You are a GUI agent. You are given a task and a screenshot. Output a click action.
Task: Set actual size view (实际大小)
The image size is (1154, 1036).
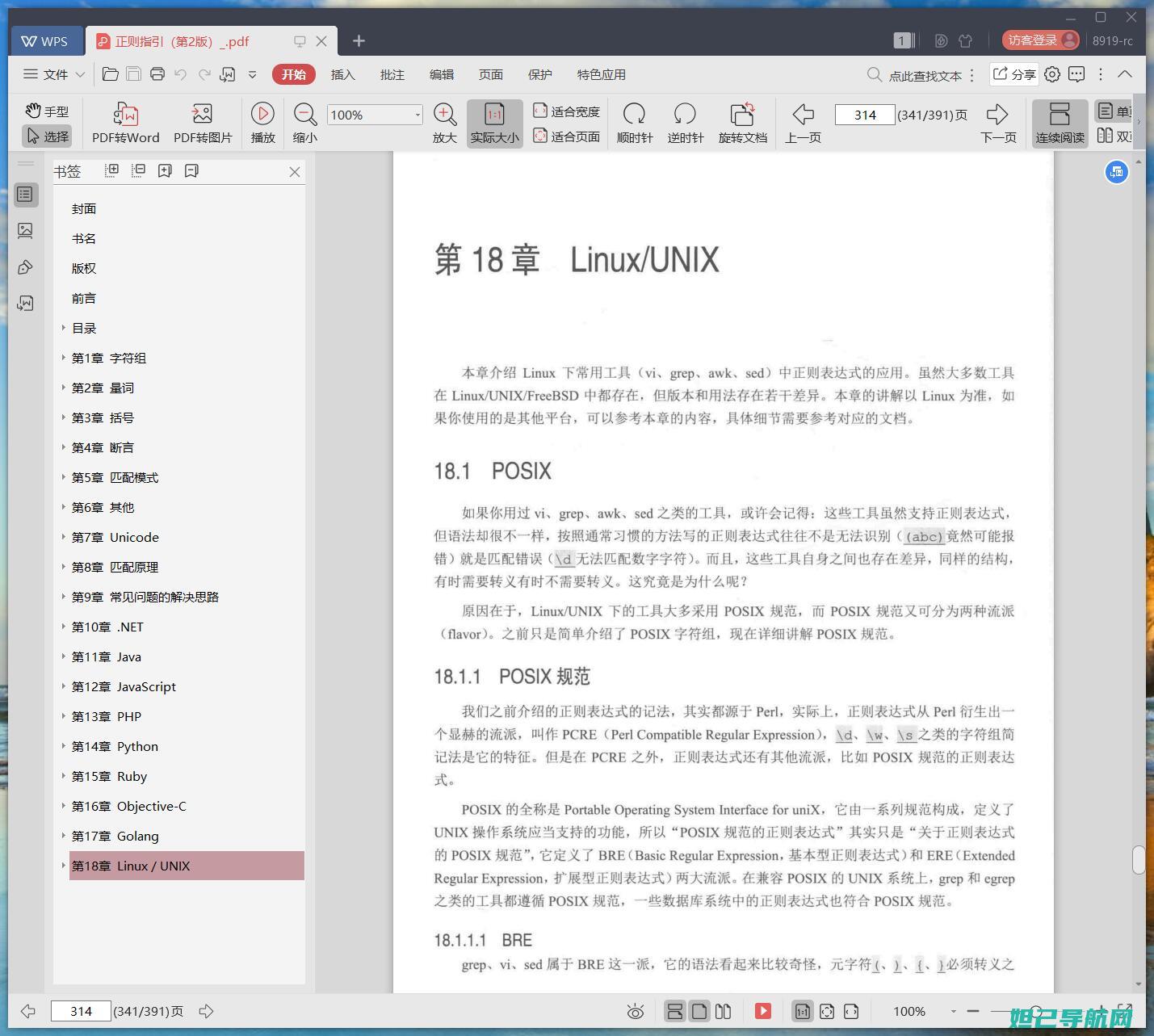click(494, 123)
